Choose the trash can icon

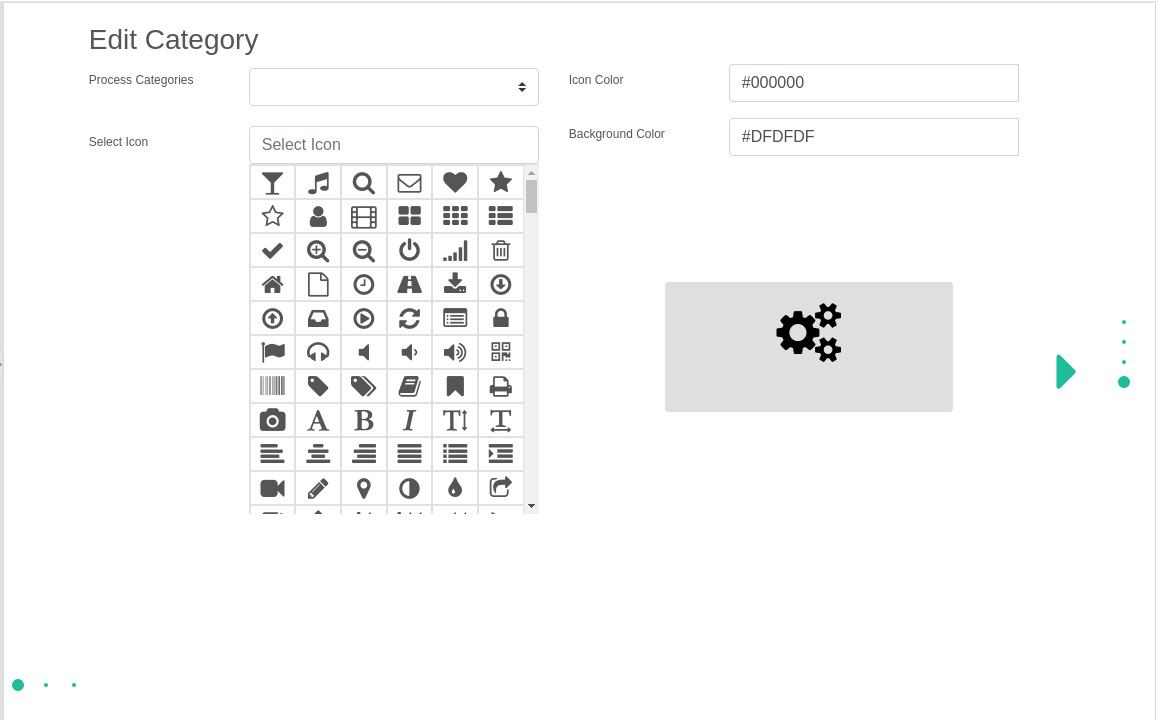click(x=501, y=250)
